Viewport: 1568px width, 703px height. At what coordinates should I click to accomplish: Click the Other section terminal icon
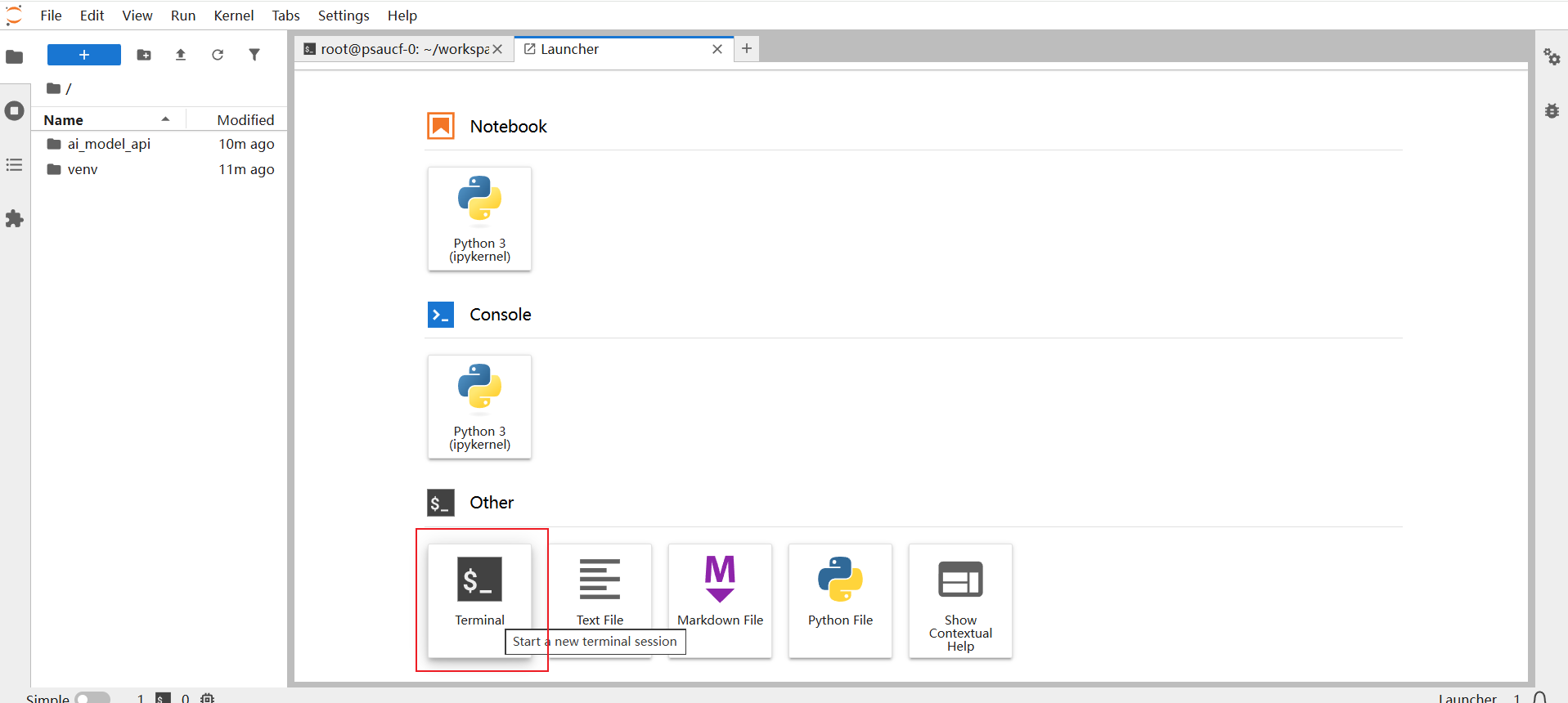click(x=441, y=503)
